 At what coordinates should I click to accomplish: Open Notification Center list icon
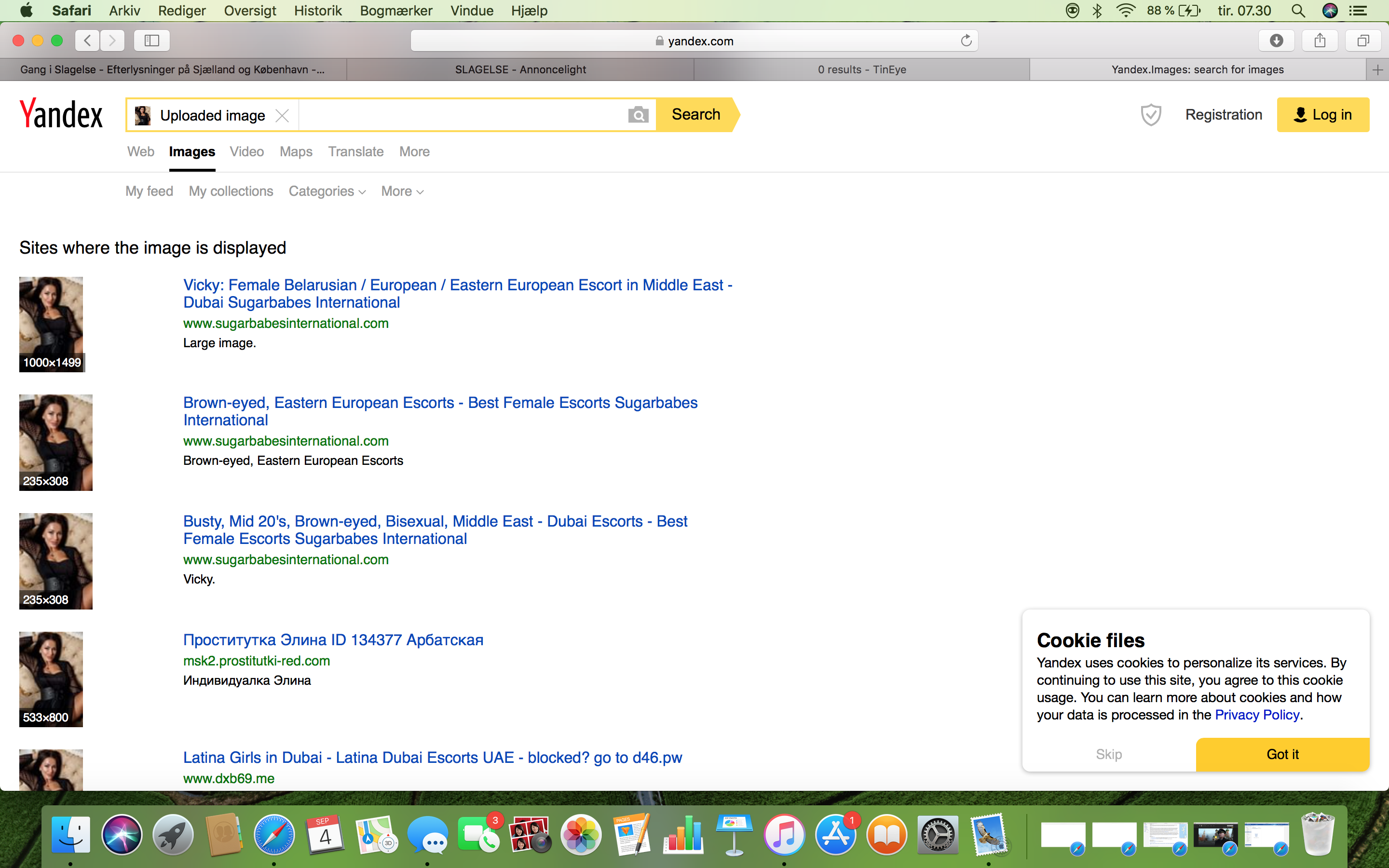coord(1358,10)
